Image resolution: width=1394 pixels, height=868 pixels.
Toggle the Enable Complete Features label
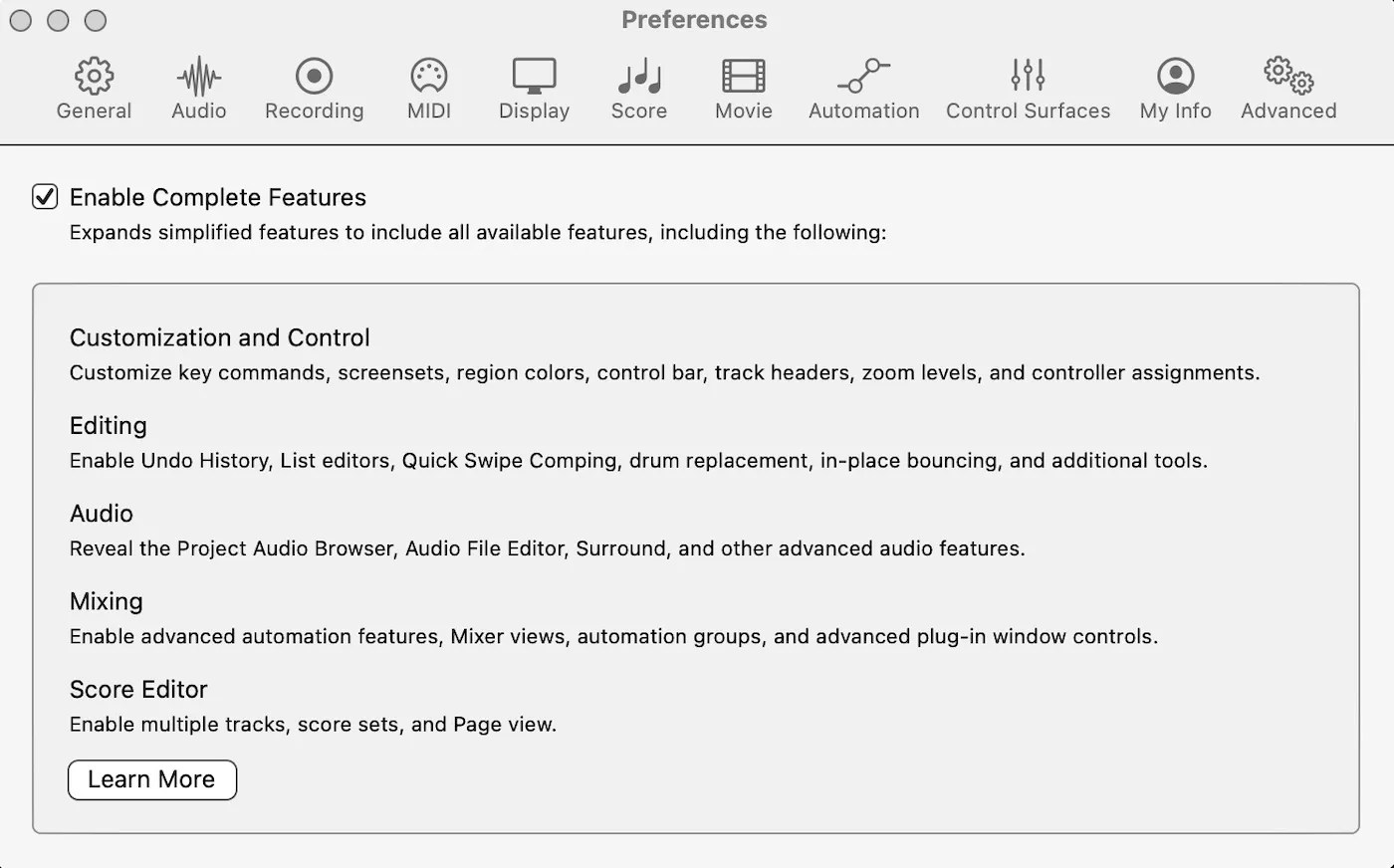tap(218, 197)
